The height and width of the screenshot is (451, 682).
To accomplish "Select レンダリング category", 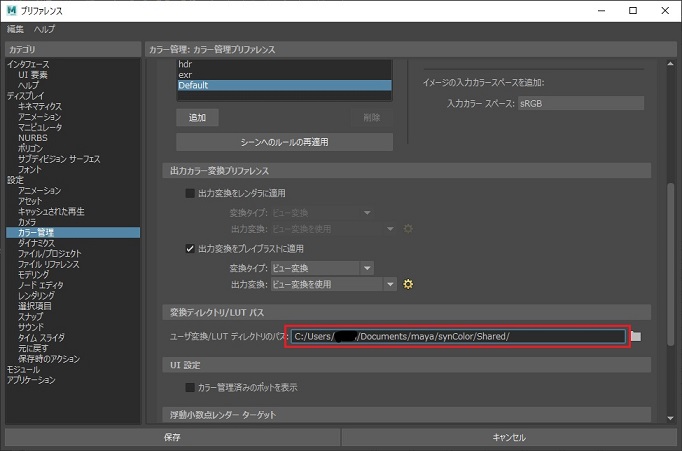I will (x=37, y=296).
